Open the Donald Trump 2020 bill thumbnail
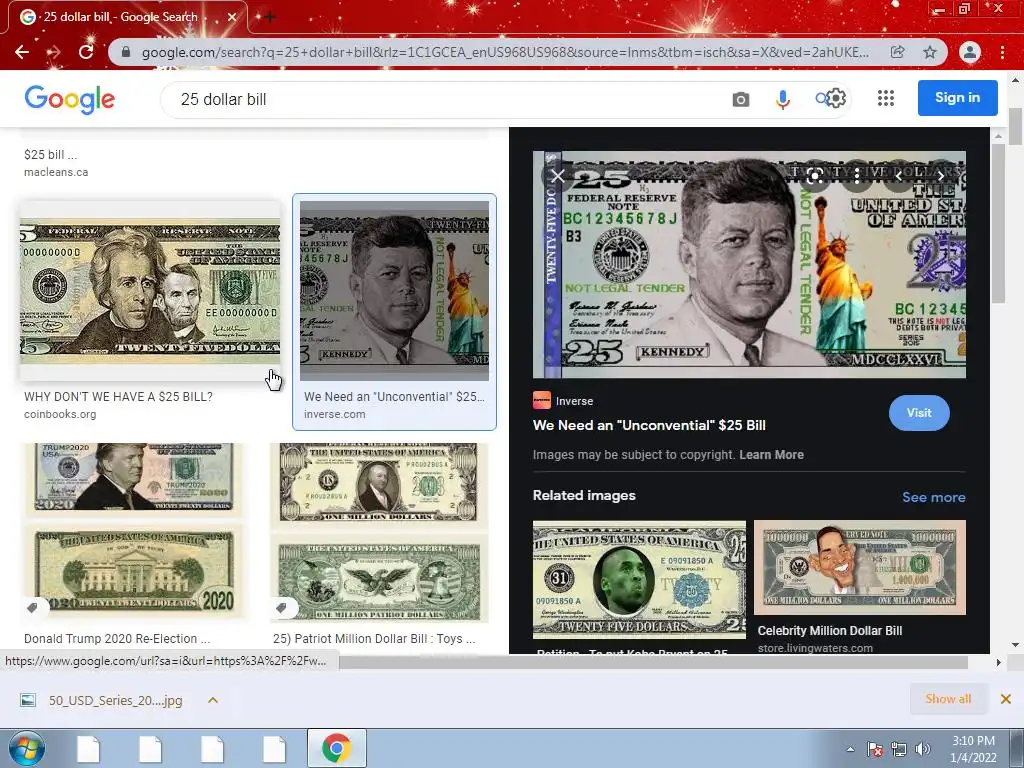Screen dimensions: 1024x768 [x=134, y=531]
